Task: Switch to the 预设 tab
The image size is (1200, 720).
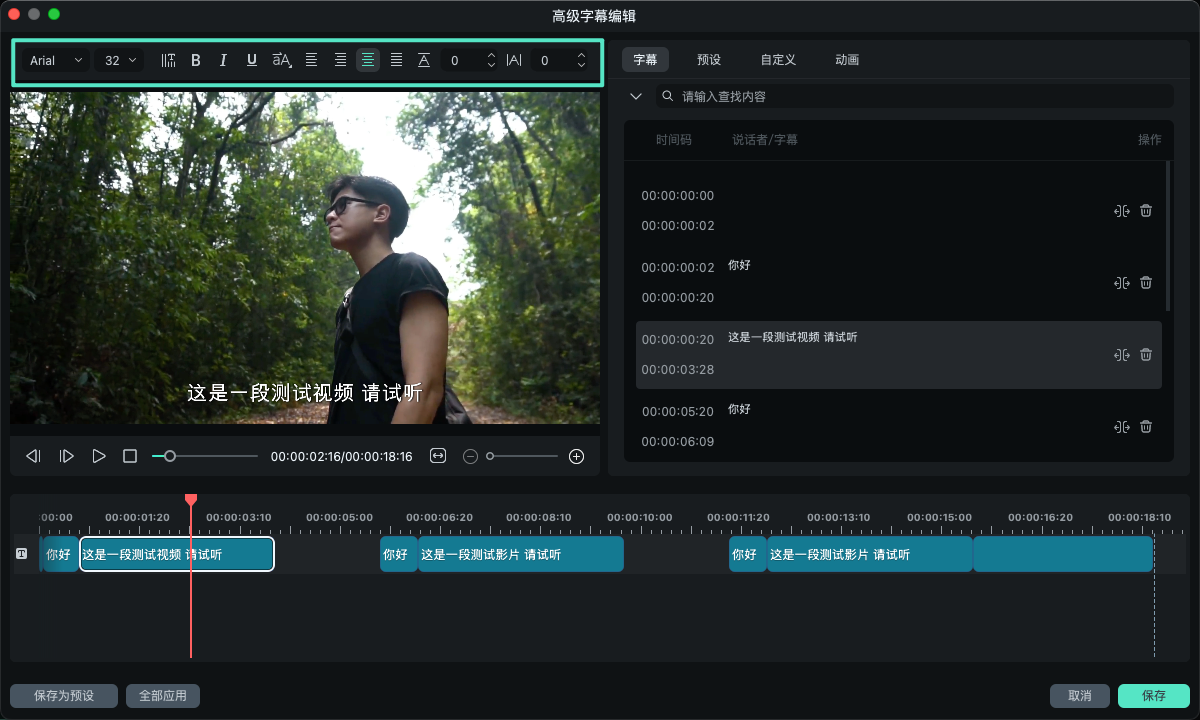Action: (709, 60)
